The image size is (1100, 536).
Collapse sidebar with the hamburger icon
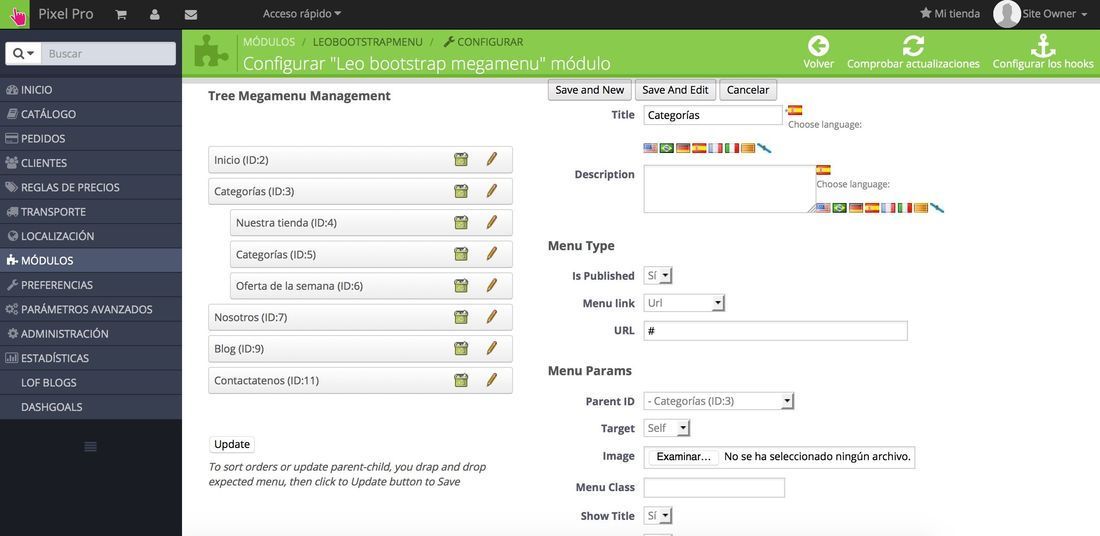(90, 446)
